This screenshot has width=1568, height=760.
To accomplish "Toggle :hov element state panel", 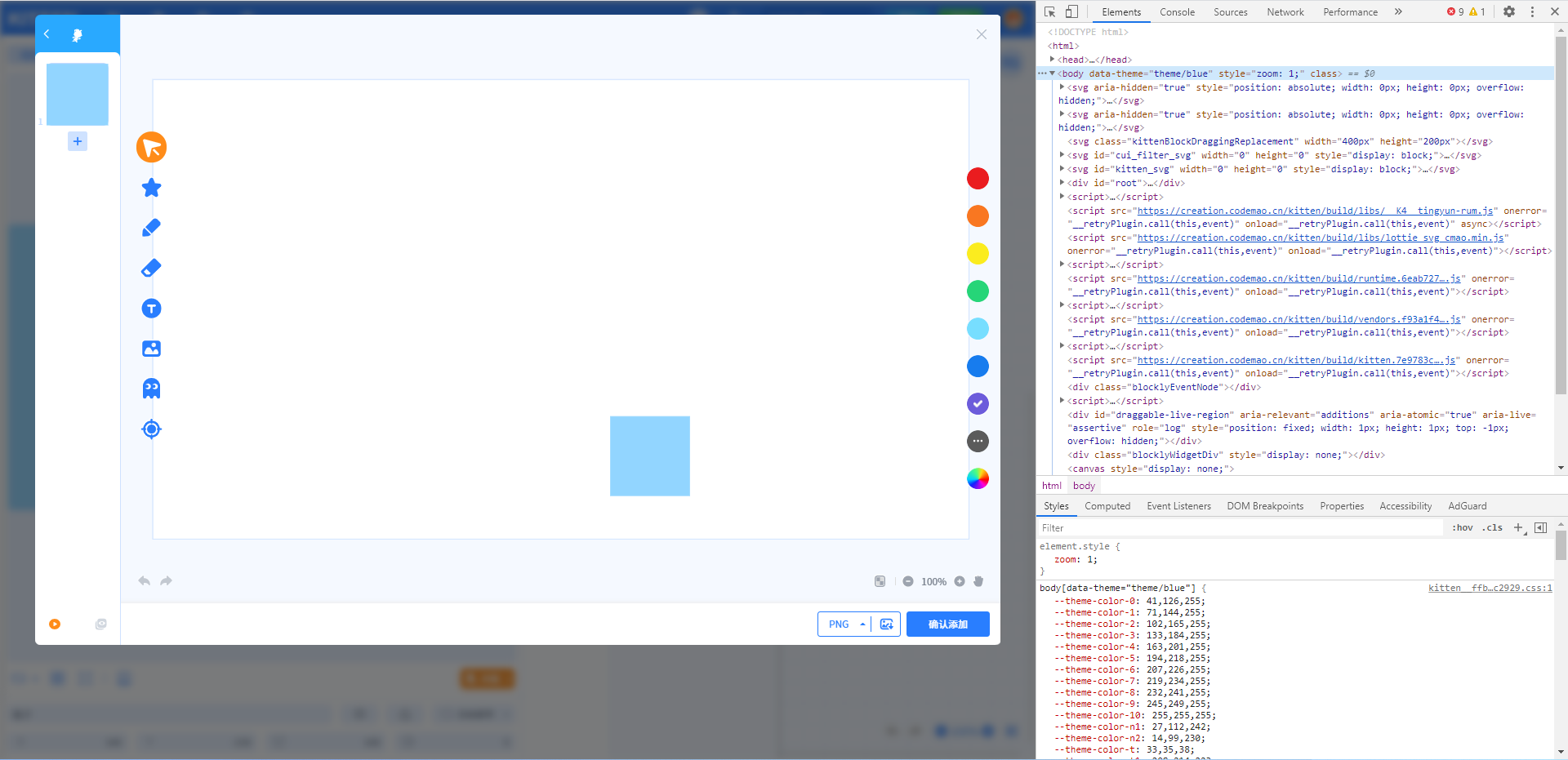I will pyautogui.click(x=1463, y=528).
